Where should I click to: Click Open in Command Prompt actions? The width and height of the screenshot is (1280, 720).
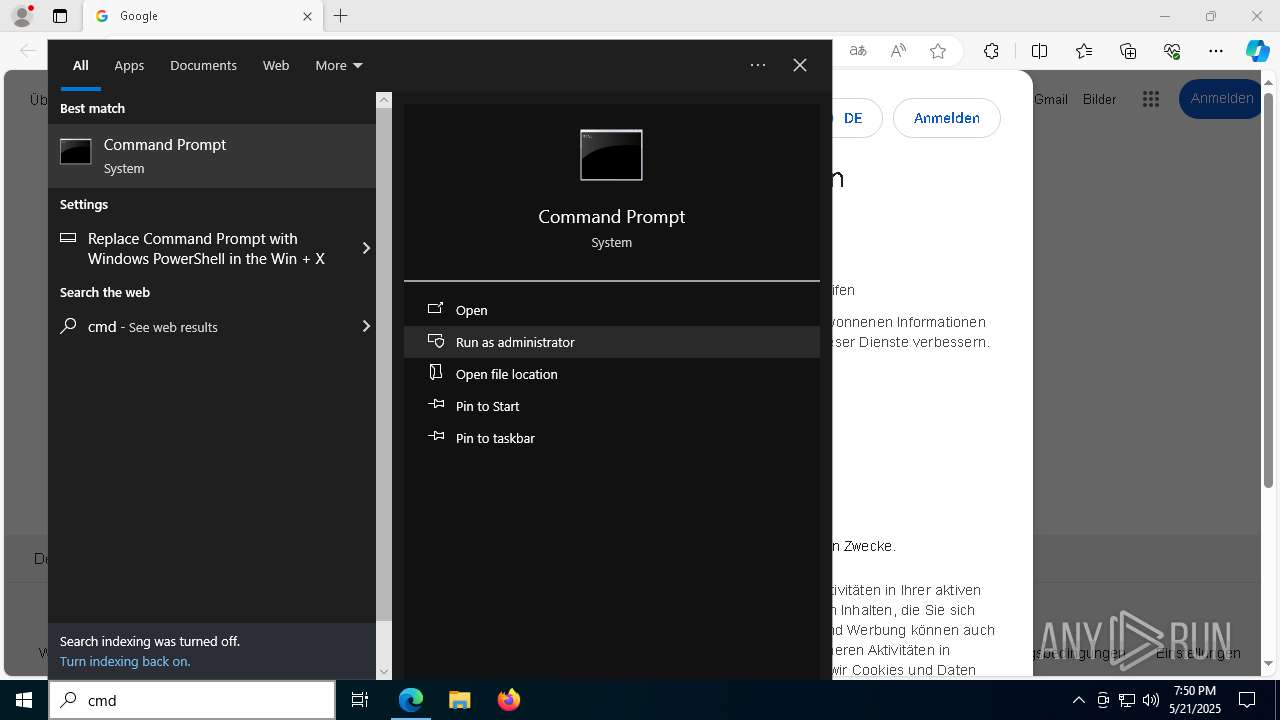[611, 310]
